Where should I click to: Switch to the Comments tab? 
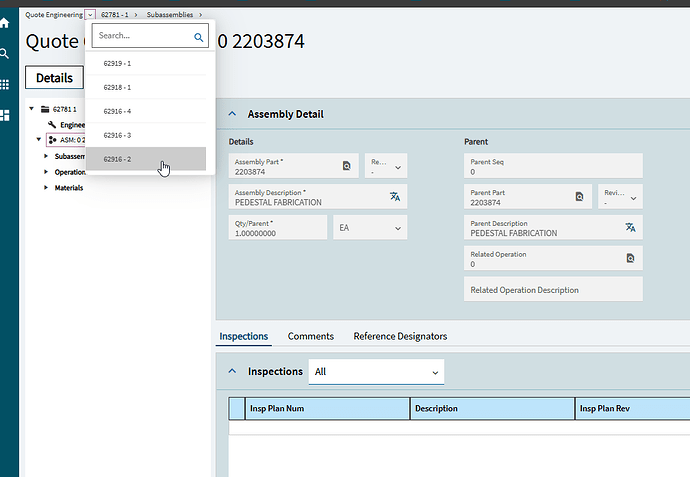(311, 336)
